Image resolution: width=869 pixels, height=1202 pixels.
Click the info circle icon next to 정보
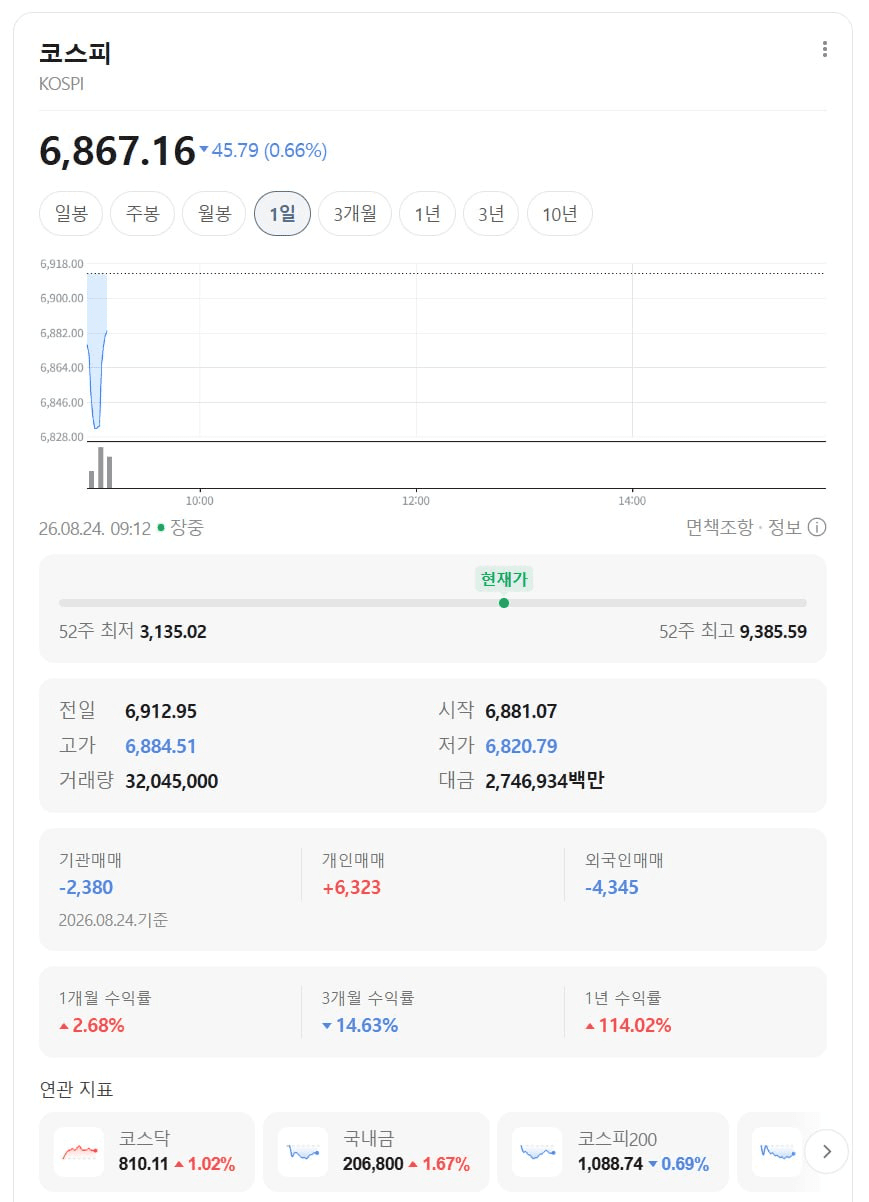coord(816,527)
